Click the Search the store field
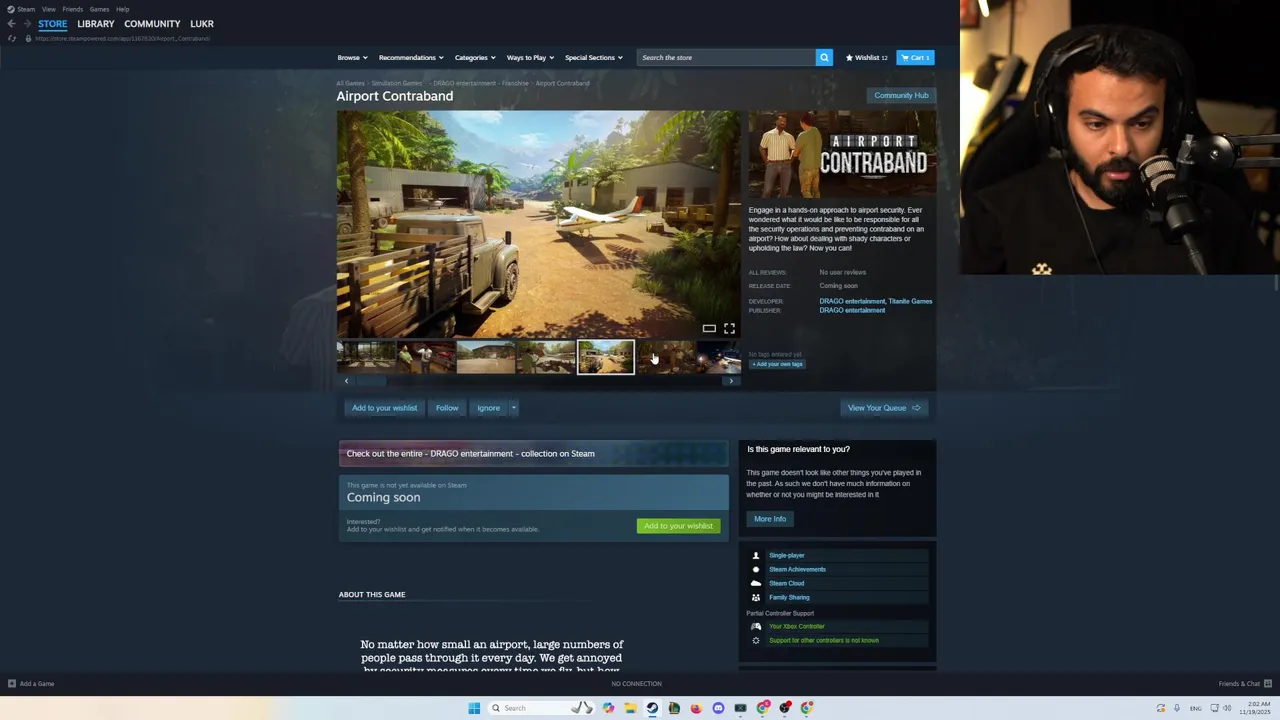This screenshot has height=720, width=1280. point(727,58)
